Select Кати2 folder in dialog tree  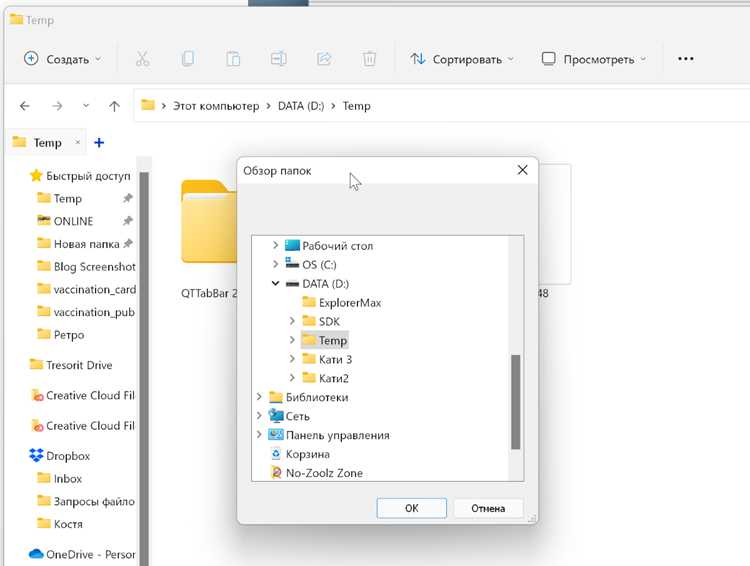coord(325,378)
